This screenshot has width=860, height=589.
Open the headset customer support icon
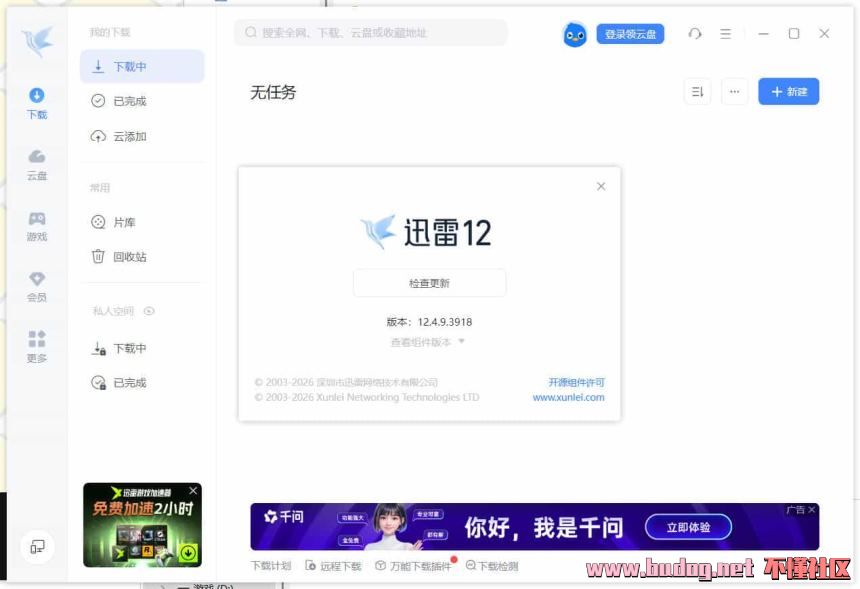click(695, 34)
